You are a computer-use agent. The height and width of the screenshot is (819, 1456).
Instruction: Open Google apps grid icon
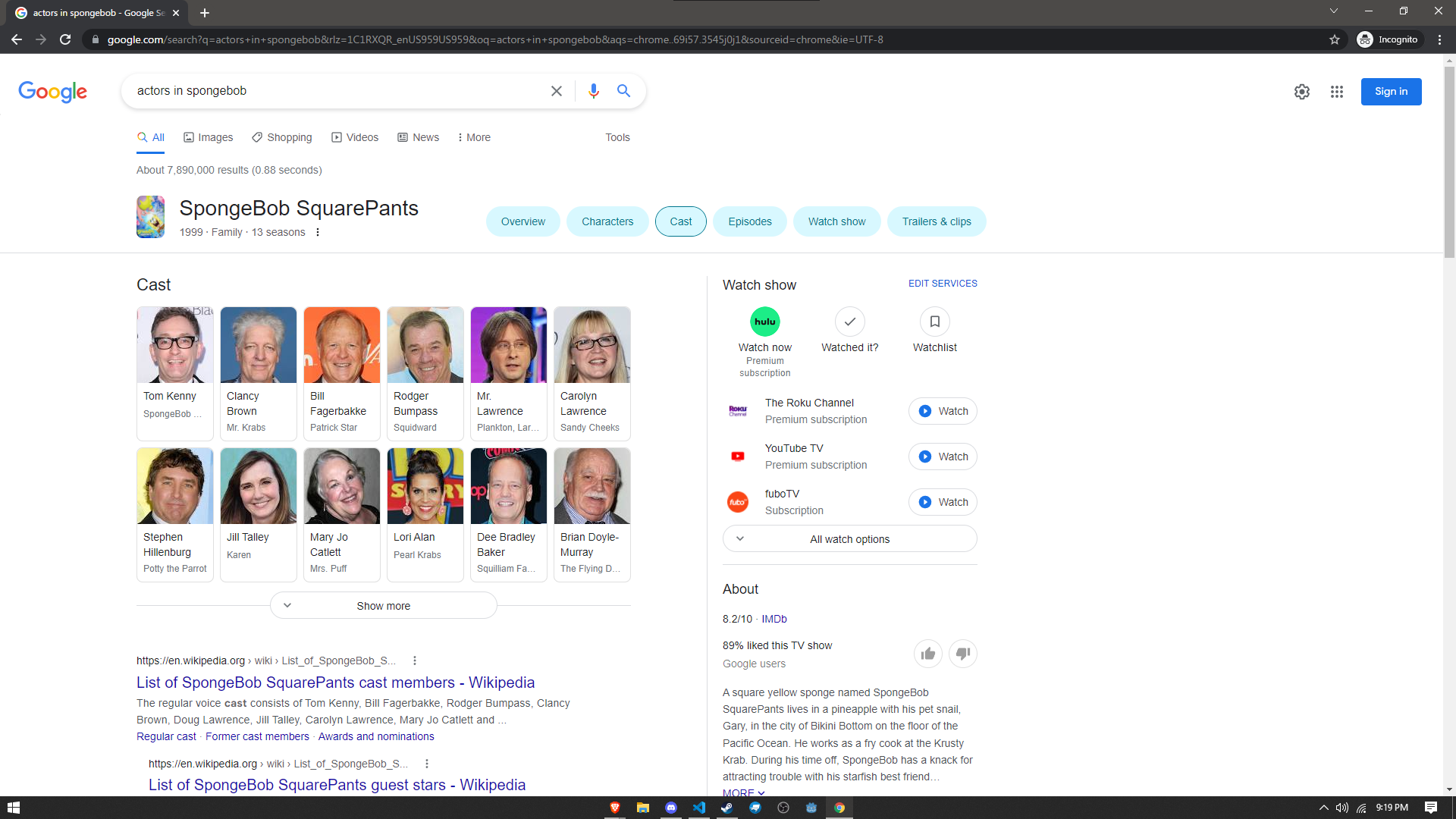coord(1336,92)
